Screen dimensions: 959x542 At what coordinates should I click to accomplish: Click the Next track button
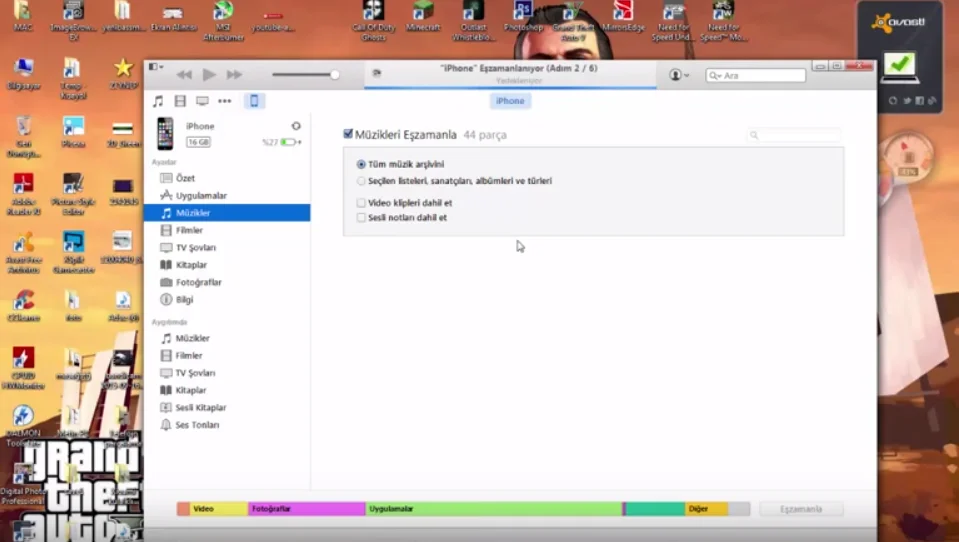234,75
